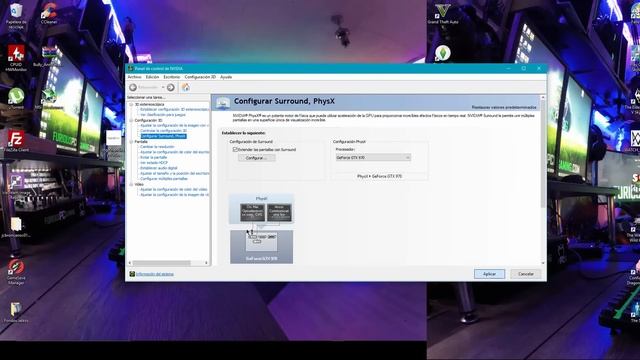
Task: Collapse the Vídeo tree group
Action: (x=131, y=184)
